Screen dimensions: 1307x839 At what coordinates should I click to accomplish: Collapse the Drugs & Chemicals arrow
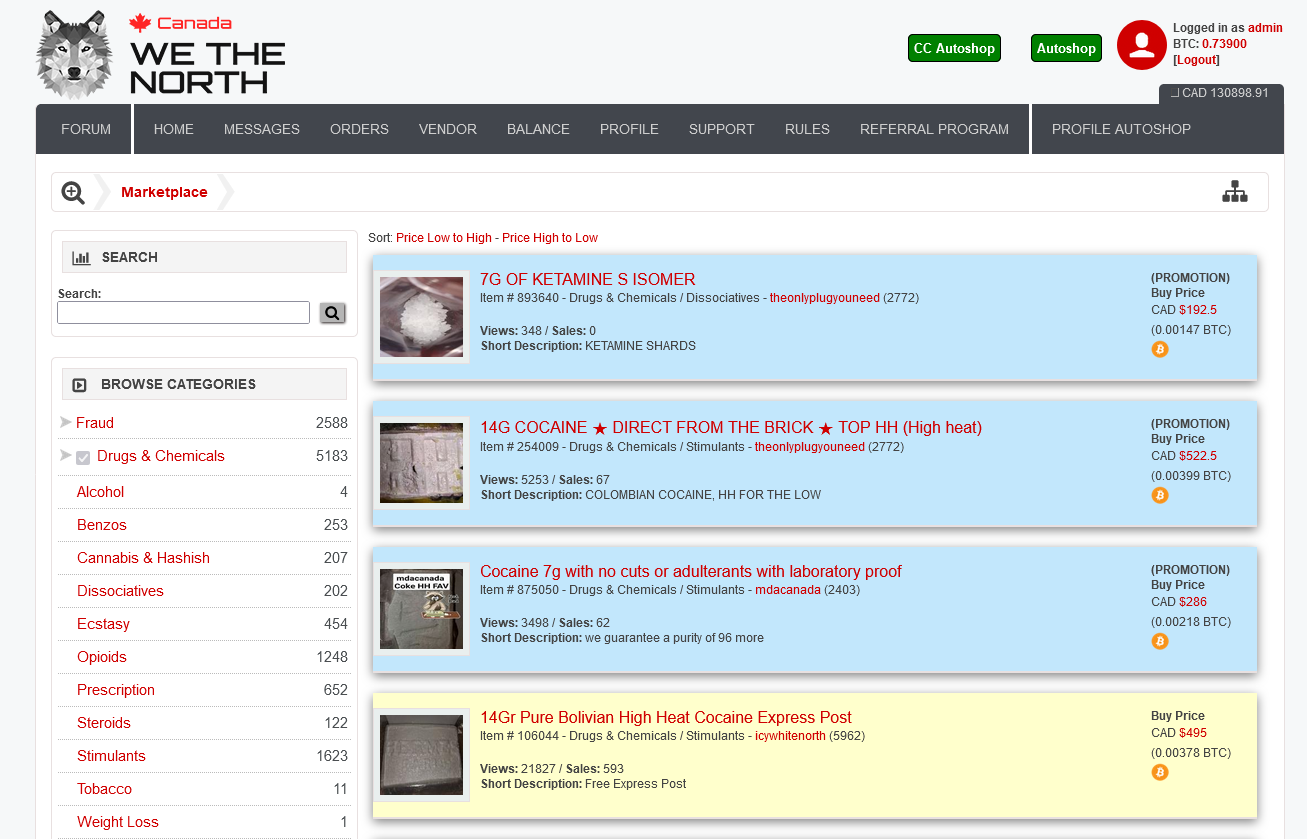pos(66,455)
